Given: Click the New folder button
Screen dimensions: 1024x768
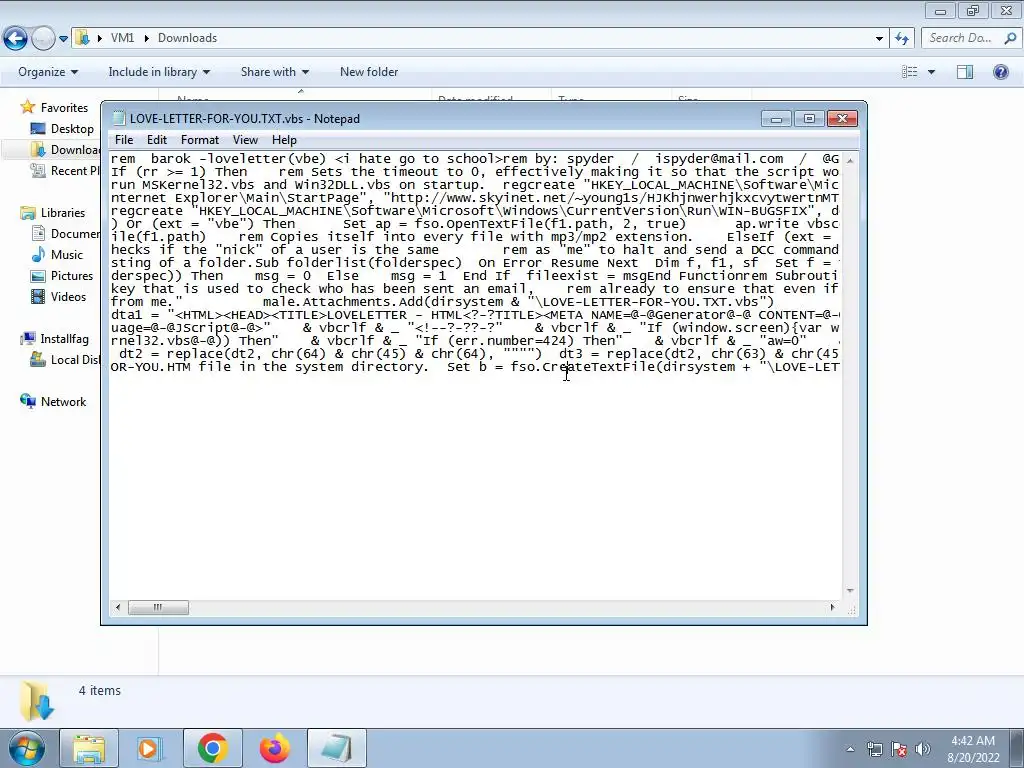Looking at the screenshot, I should point(369,72).
